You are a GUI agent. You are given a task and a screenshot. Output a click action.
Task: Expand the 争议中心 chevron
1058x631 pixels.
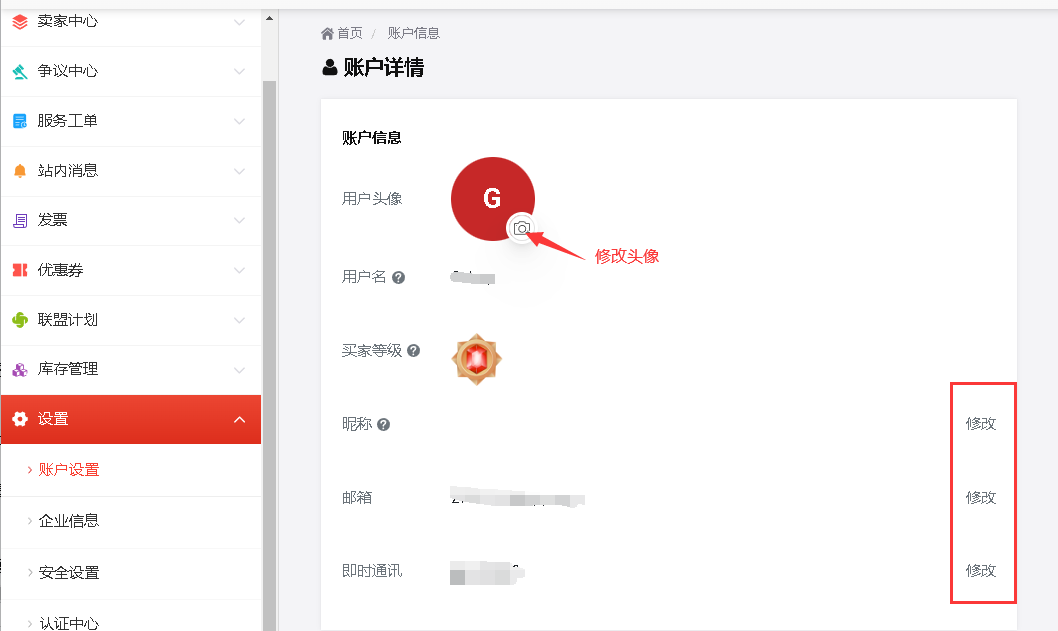coord(239,71)
